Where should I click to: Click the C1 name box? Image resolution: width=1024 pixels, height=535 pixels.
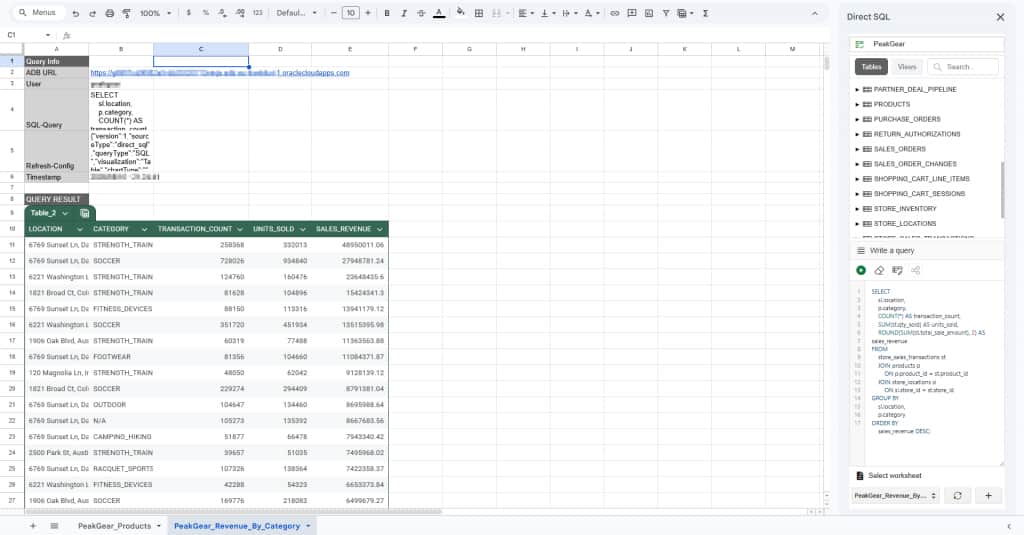pyautogui.click(x=29, y=35)
